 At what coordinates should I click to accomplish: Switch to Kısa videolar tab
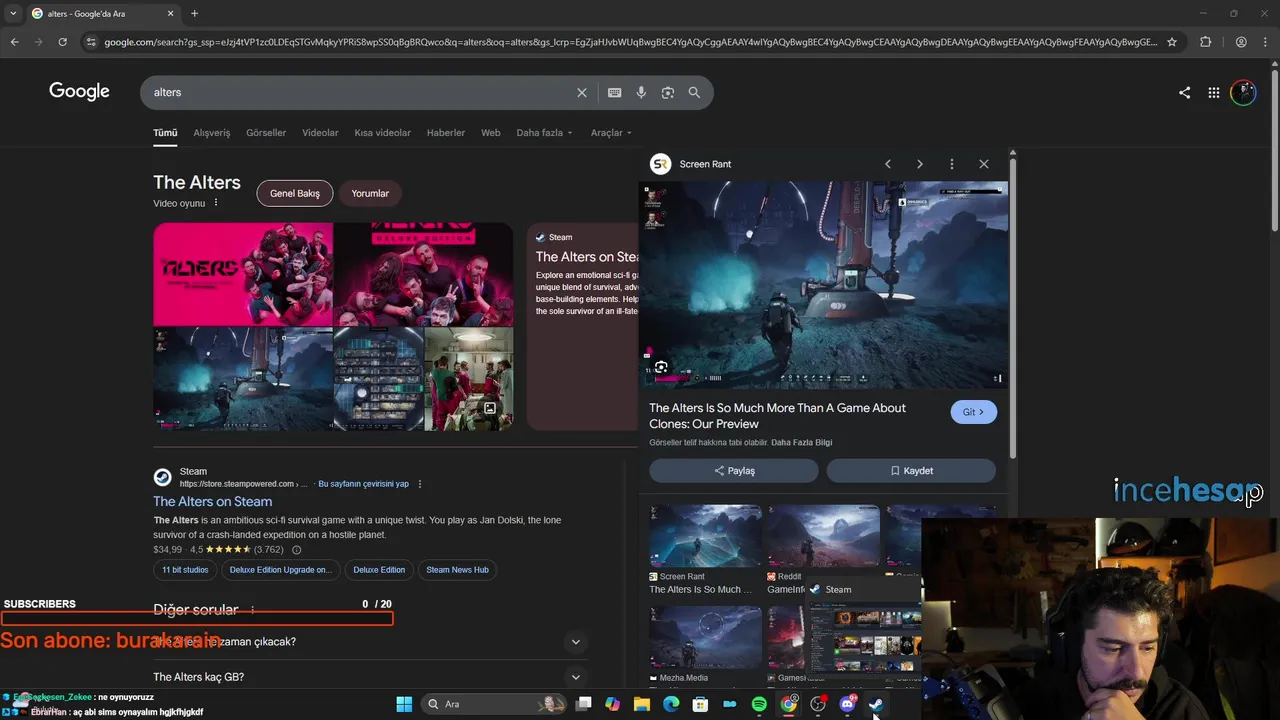pyautogui.click(x=382, y=133)
